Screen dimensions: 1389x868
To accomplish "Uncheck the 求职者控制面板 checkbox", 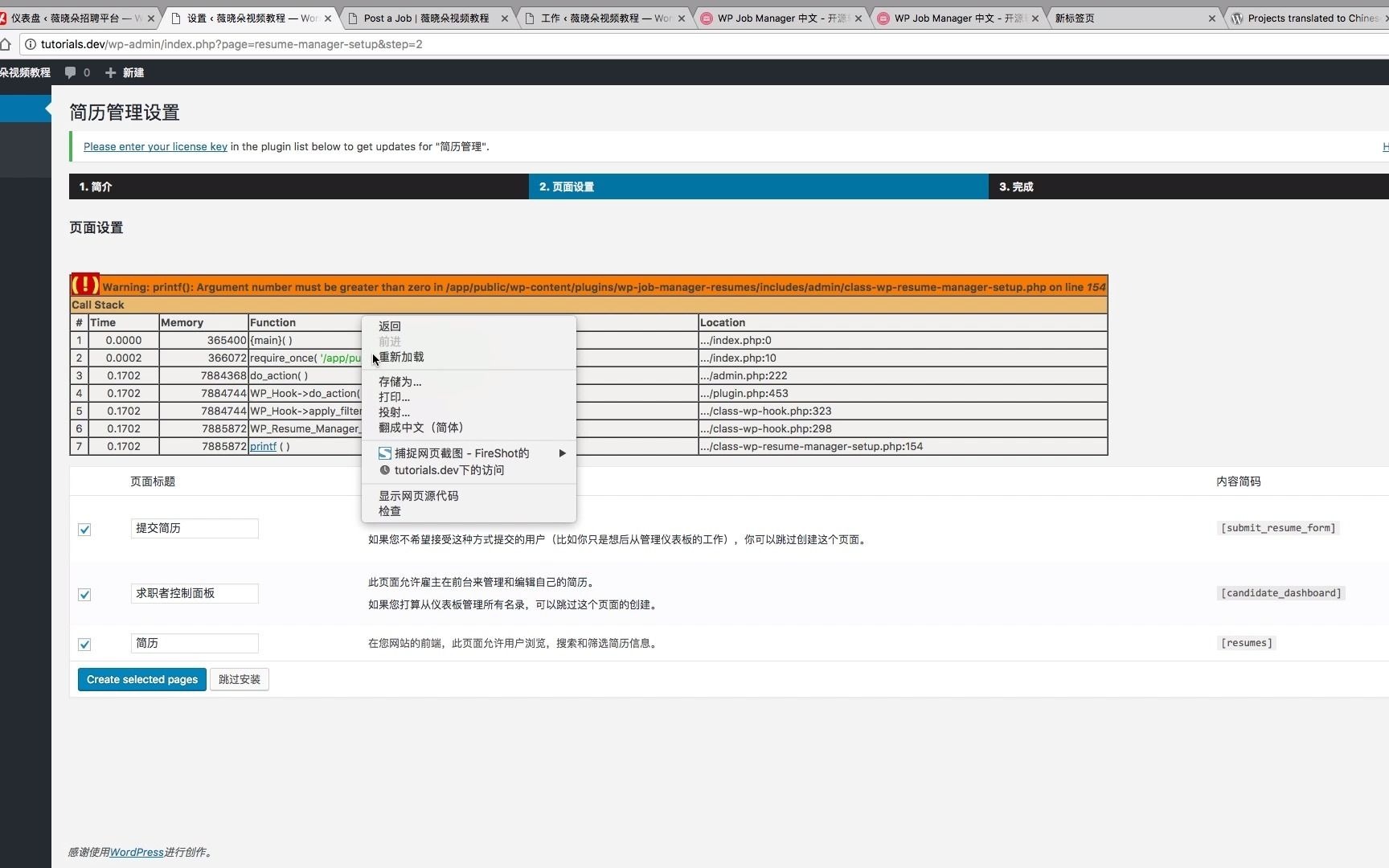I will (84, 595).
